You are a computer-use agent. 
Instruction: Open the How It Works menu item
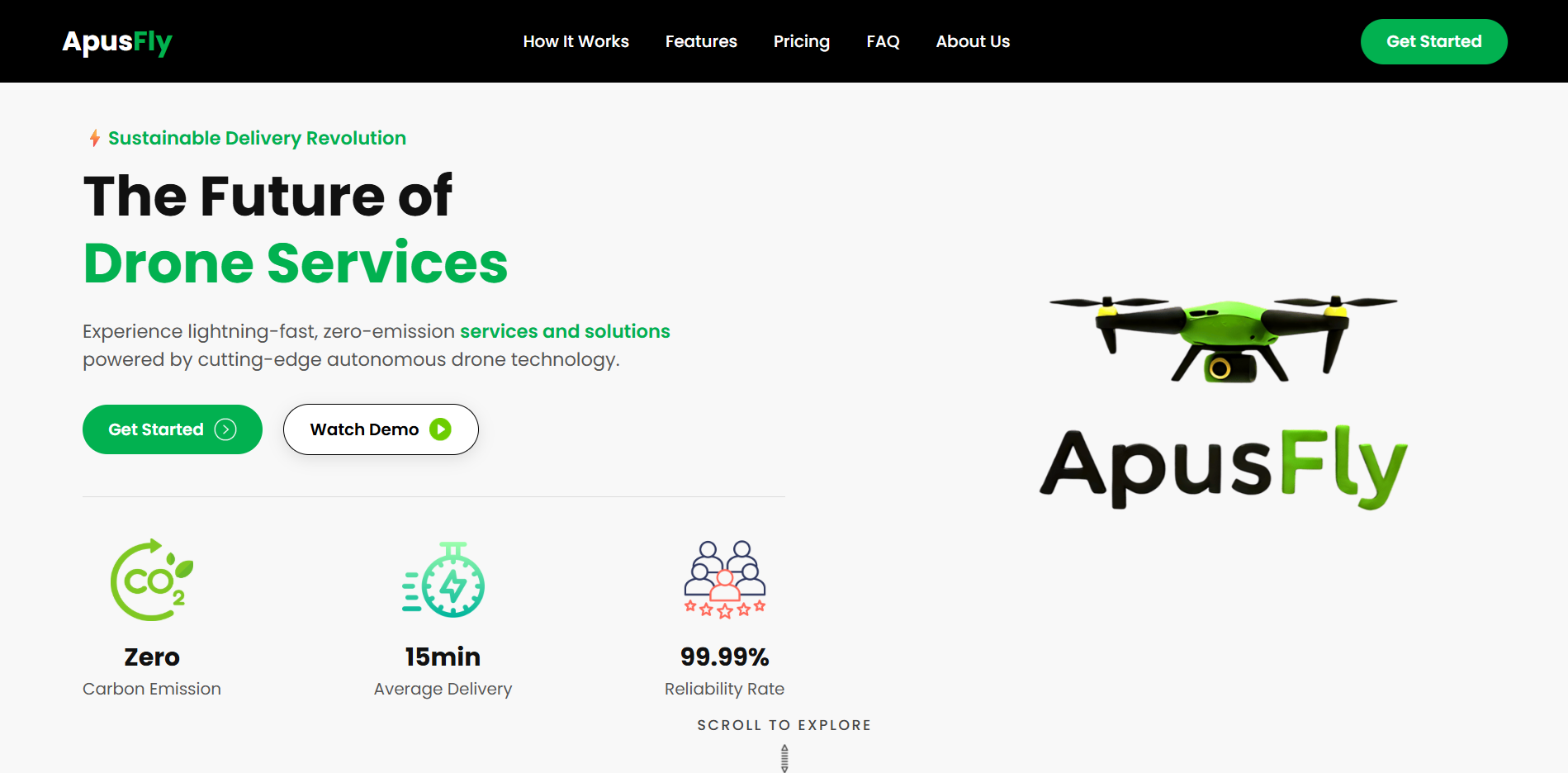coord(576,40)
